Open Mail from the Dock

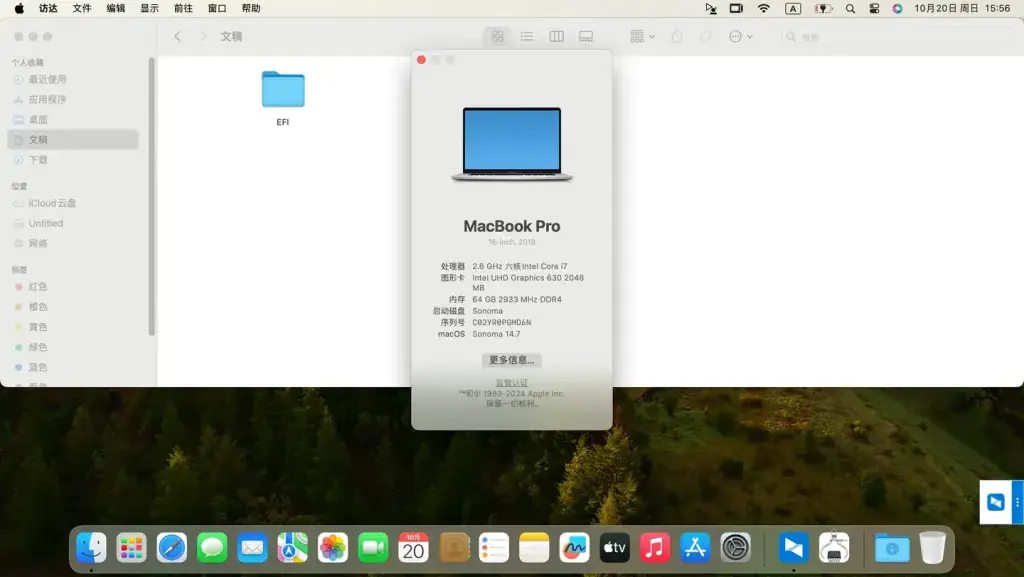click(x=252, y=548)
